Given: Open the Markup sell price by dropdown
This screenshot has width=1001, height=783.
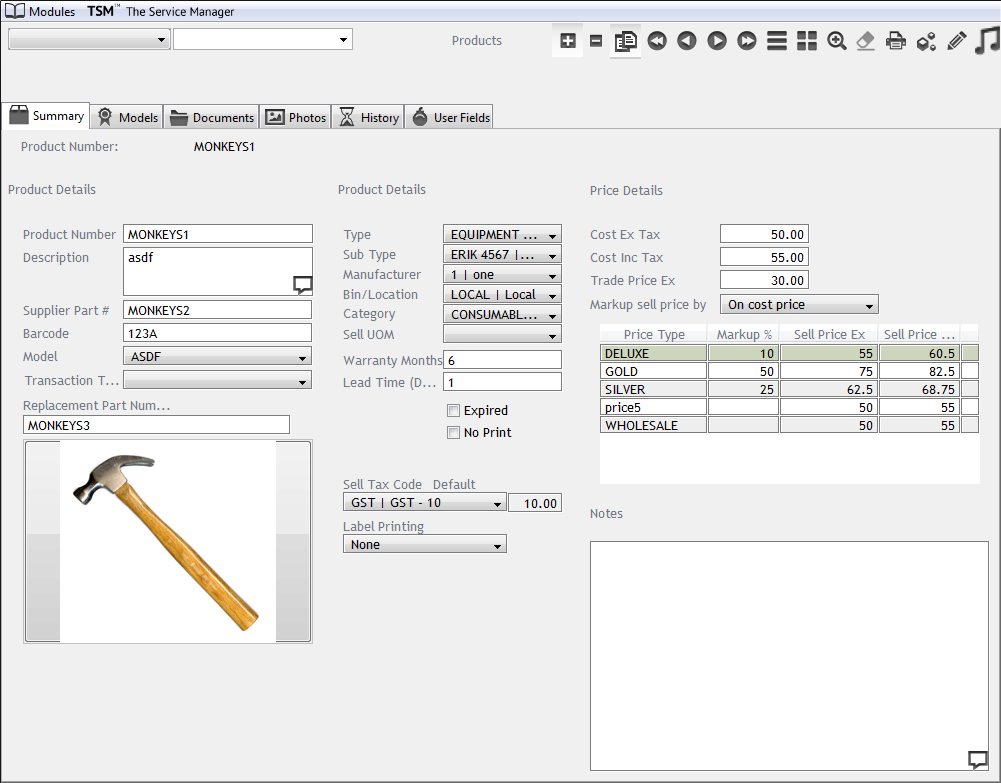Looking at the screenshot, I should 799,305.
